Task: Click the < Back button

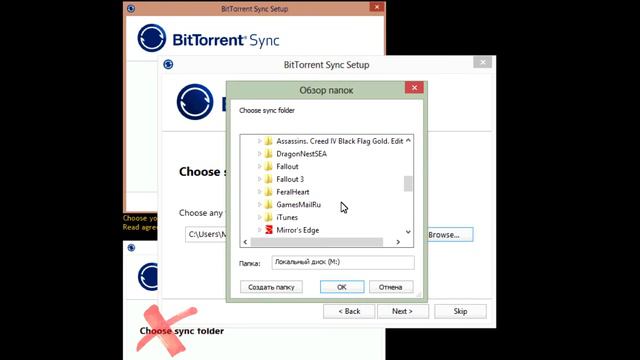Action: point(349,311)
